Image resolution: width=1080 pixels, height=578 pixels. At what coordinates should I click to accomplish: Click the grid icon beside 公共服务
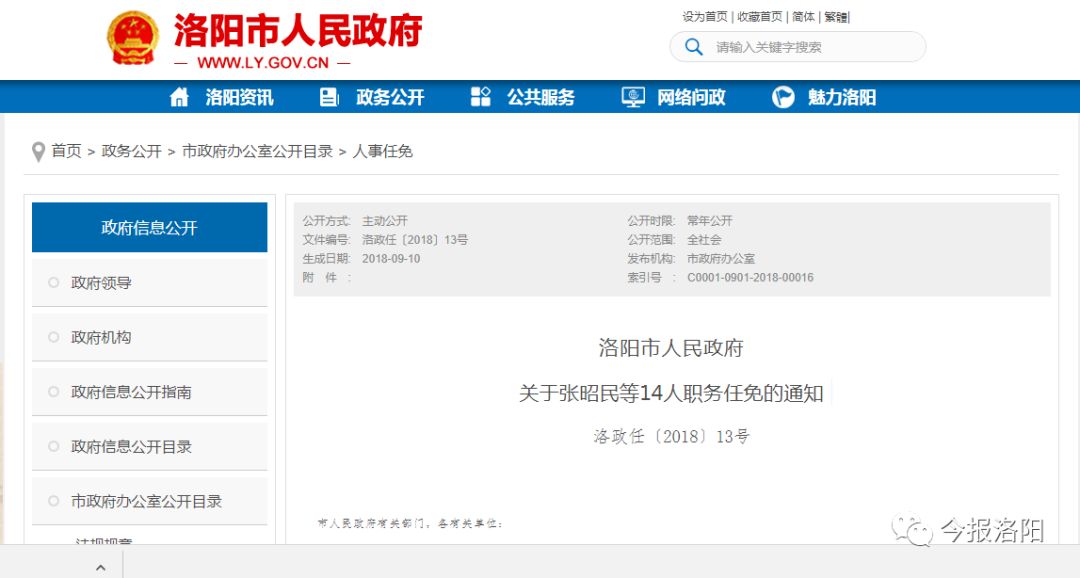[481, 97]
